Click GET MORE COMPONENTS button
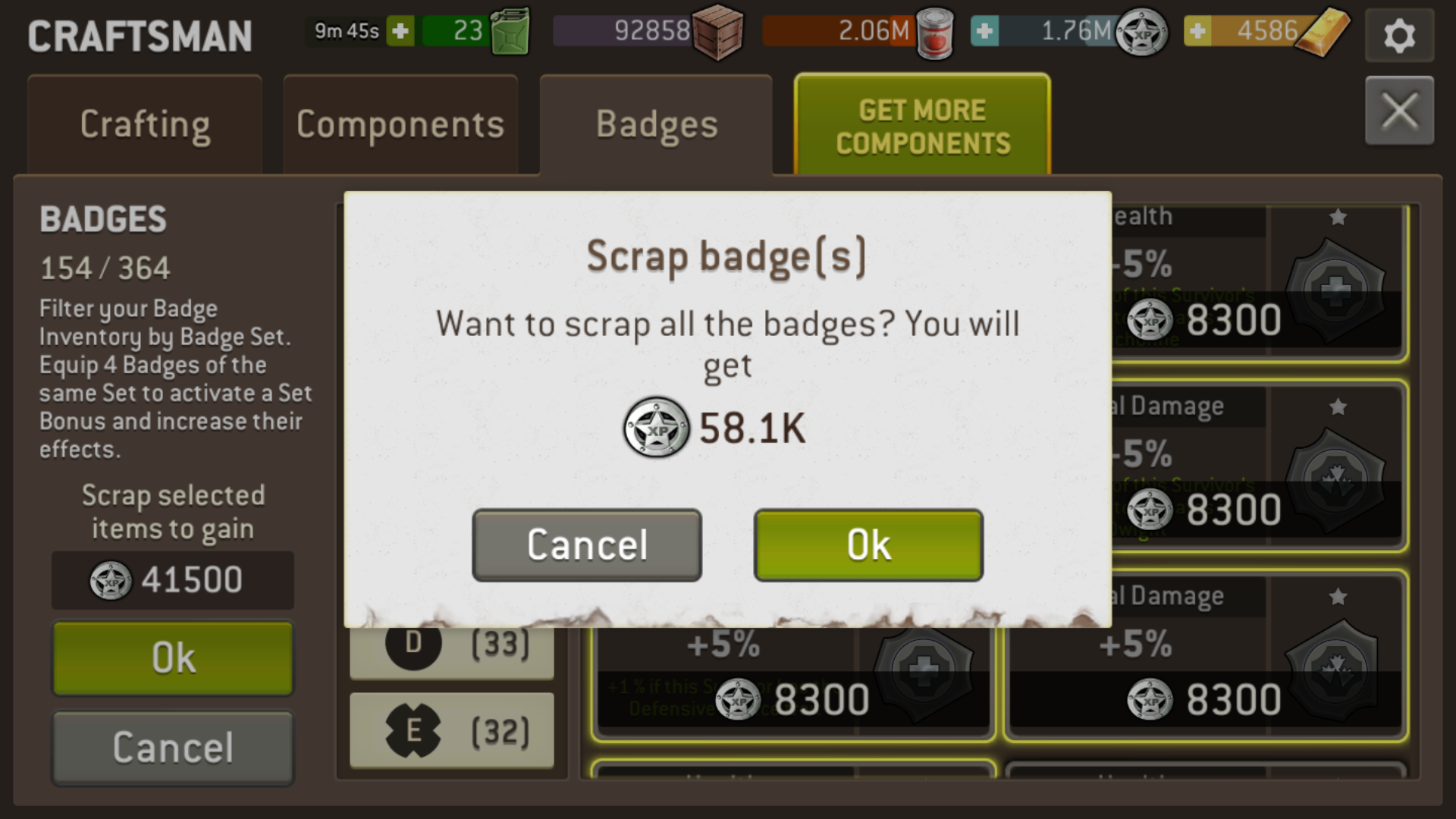1456x819 pixels. [x=922, y=126]
